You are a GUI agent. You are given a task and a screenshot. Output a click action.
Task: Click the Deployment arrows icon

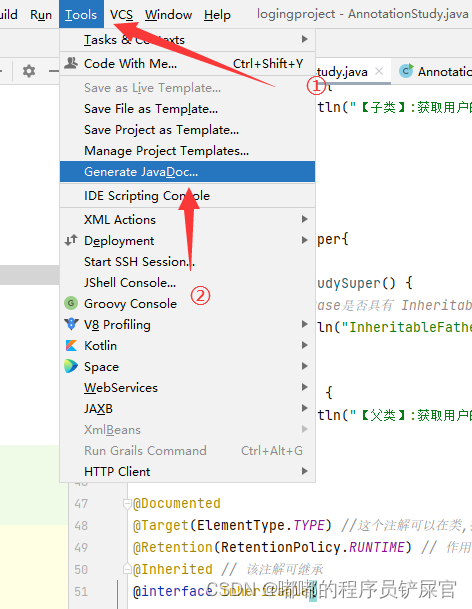(x=71, y=240)
